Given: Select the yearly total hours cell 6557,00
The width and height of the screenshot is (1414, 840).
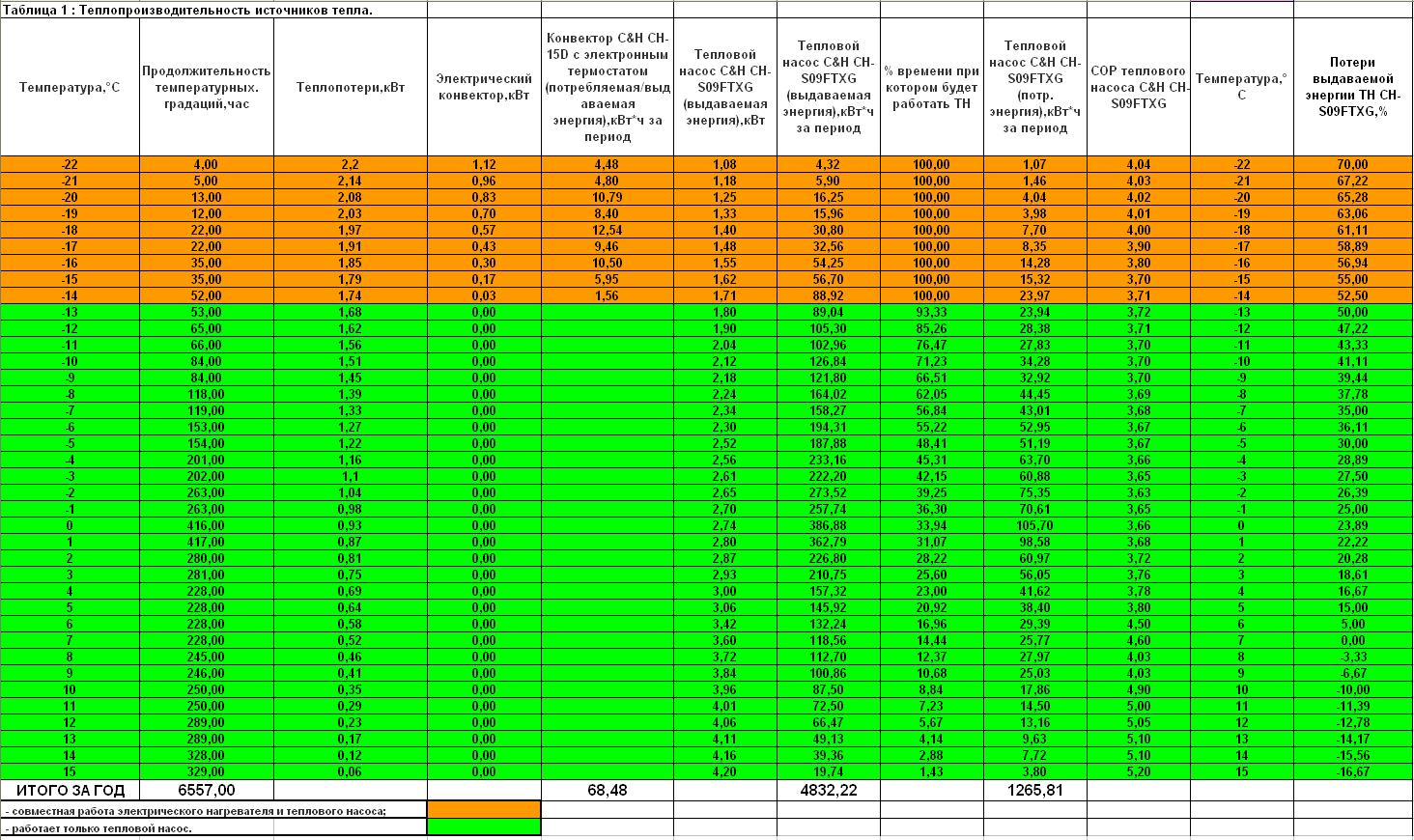Looking at the screenshot, I should tap(207, 790).
